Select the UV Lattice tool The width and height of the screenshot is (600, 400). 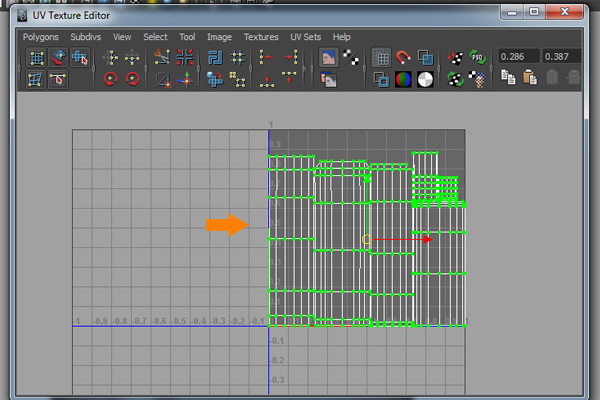coord(35,58)
